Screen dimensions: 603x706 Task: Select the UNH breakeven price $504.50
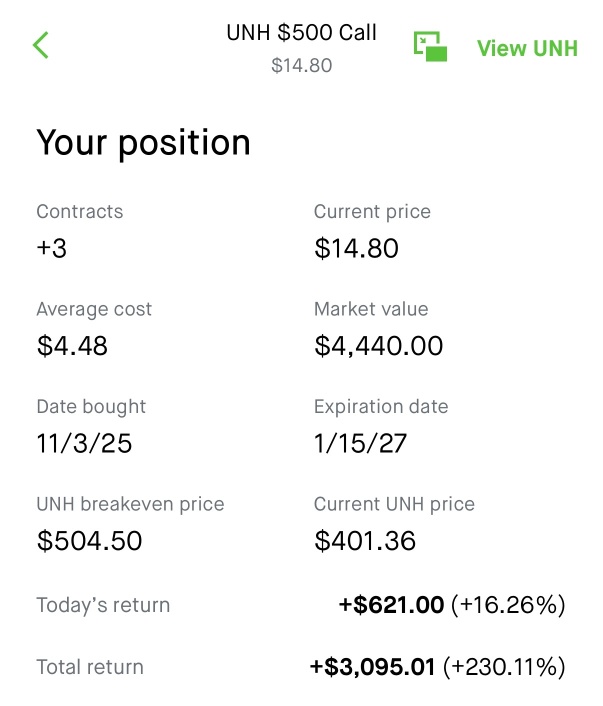click(x=89, y=541)
